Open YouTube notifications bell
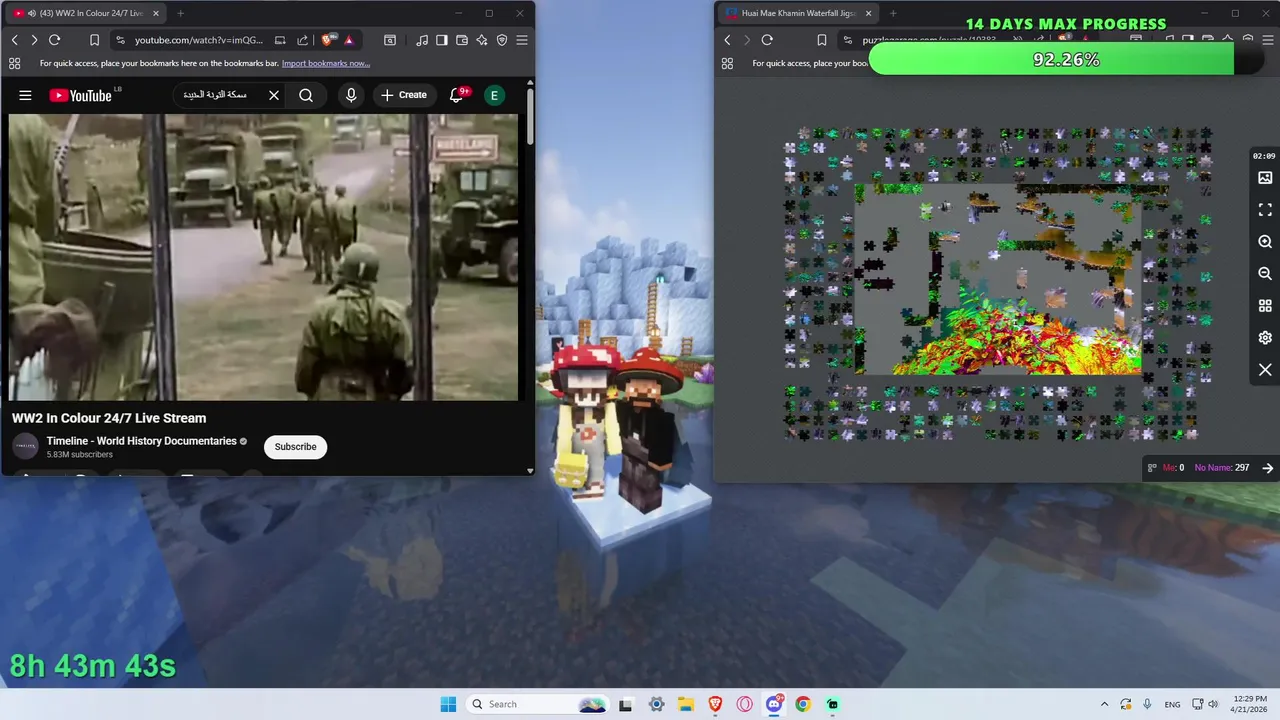 (457, 95)
